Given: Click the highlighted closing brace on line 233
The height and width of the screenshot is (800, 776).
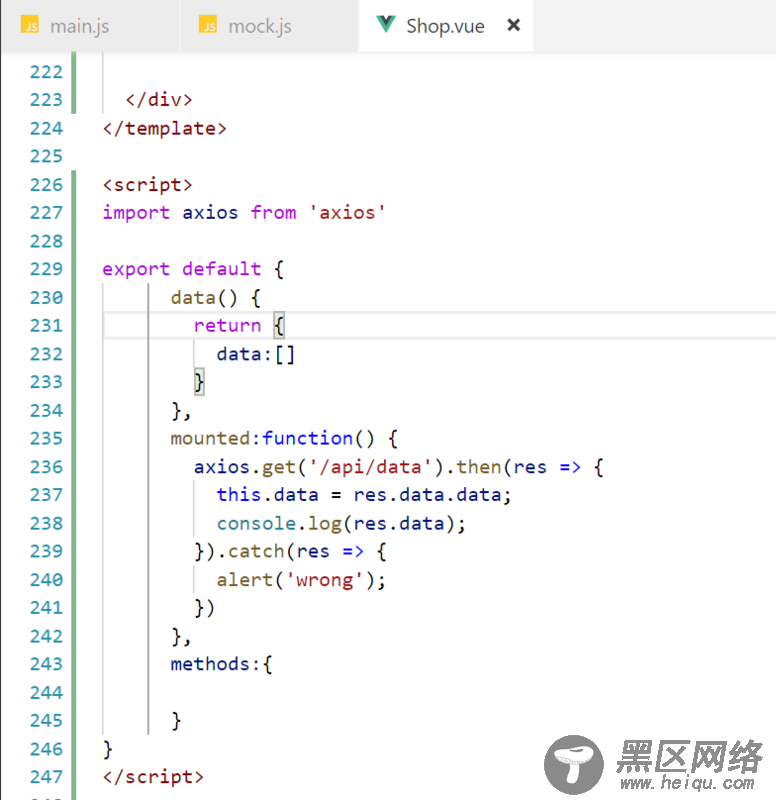Looking at the screenshot, I should click(x=199, y=382).
